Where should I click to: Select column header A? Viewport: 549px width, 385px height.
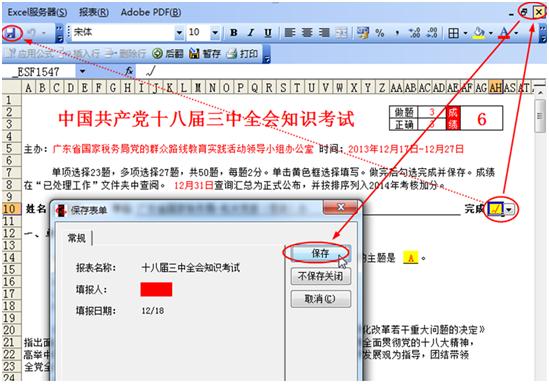tap(28, 88)
